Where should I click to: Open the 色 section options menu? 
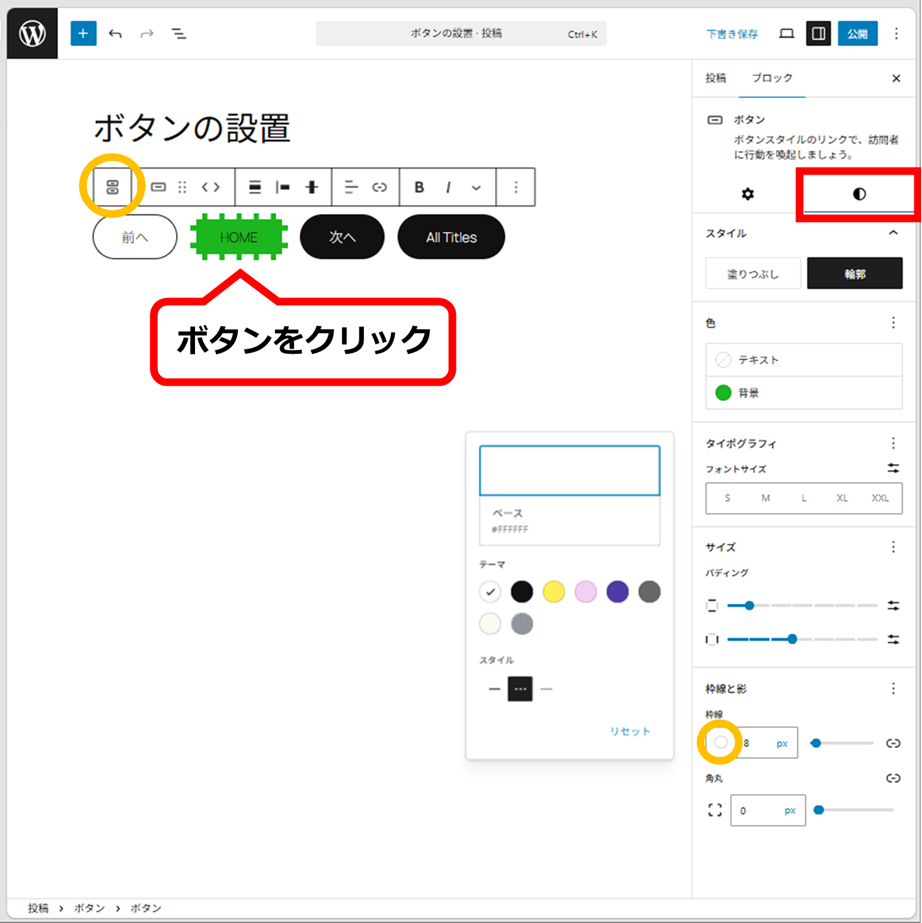(893, 323)
